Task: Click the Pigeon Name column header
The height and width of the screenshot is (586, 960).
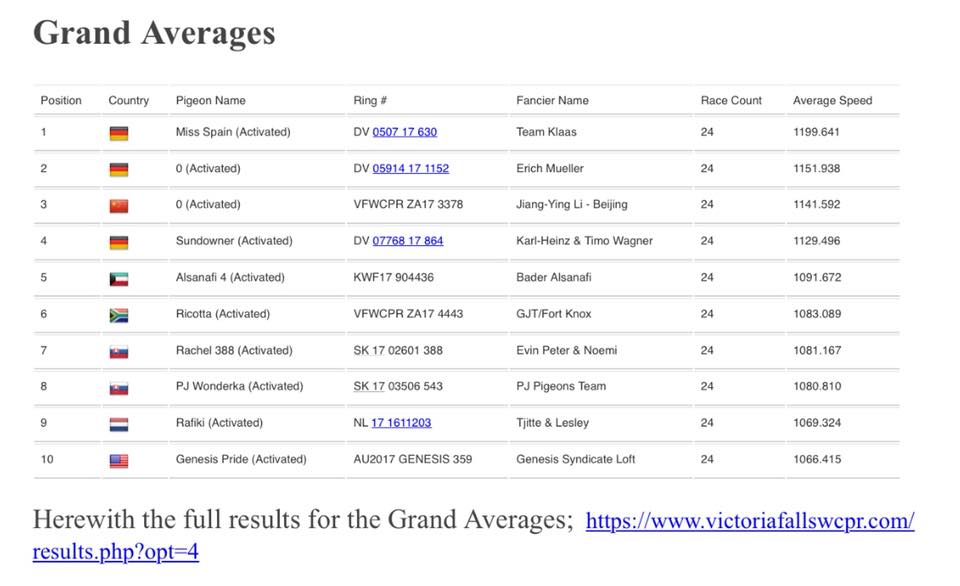Action: (x=210, y=100)
